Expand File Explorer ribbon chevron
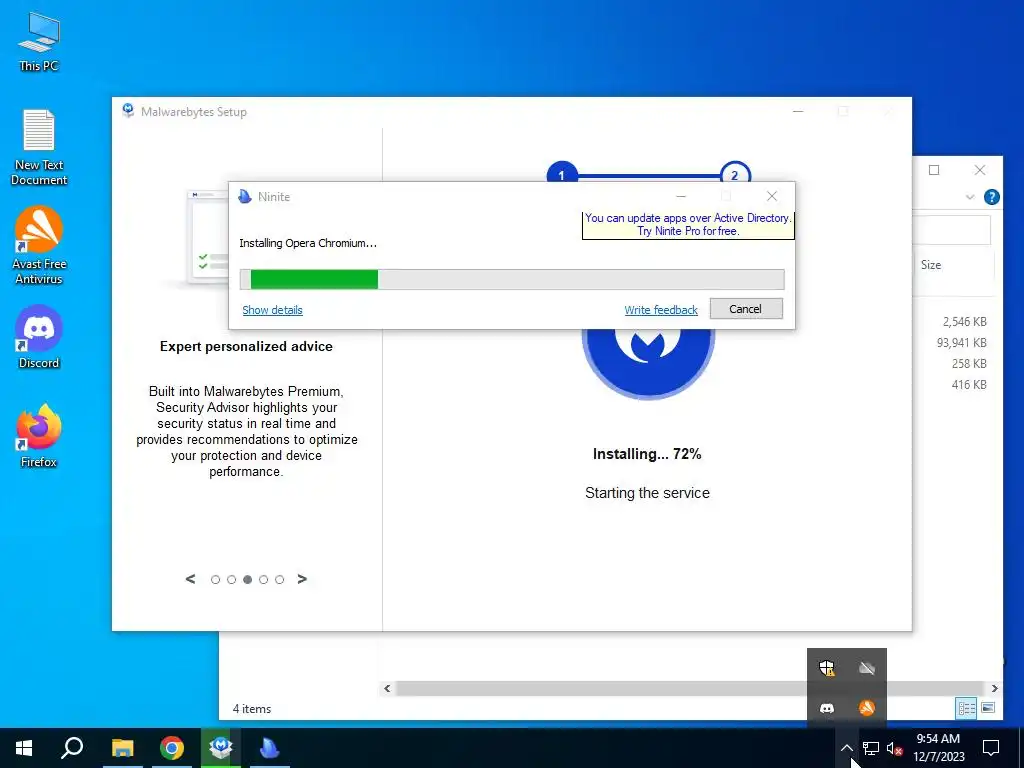The height and width of the screenshot is (768, 1024). [x=970, y=197]
